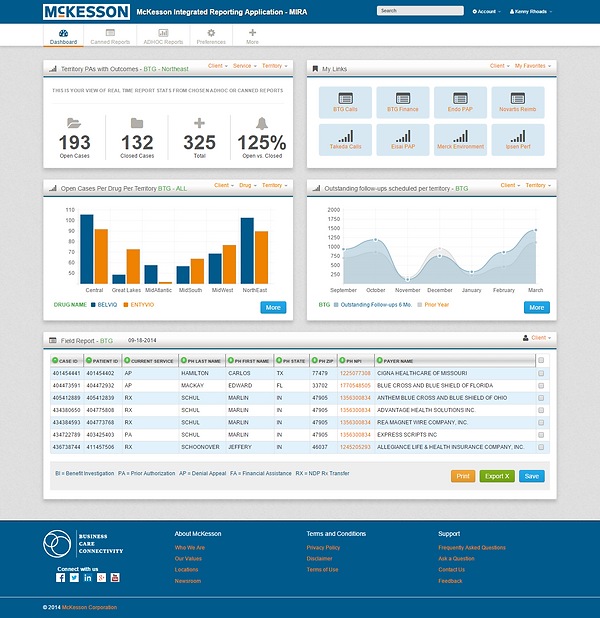This screenshot has width=600, height=618.
Task: Click the Total plus icon
Action: pyautogui.click(x=199, y=123)
